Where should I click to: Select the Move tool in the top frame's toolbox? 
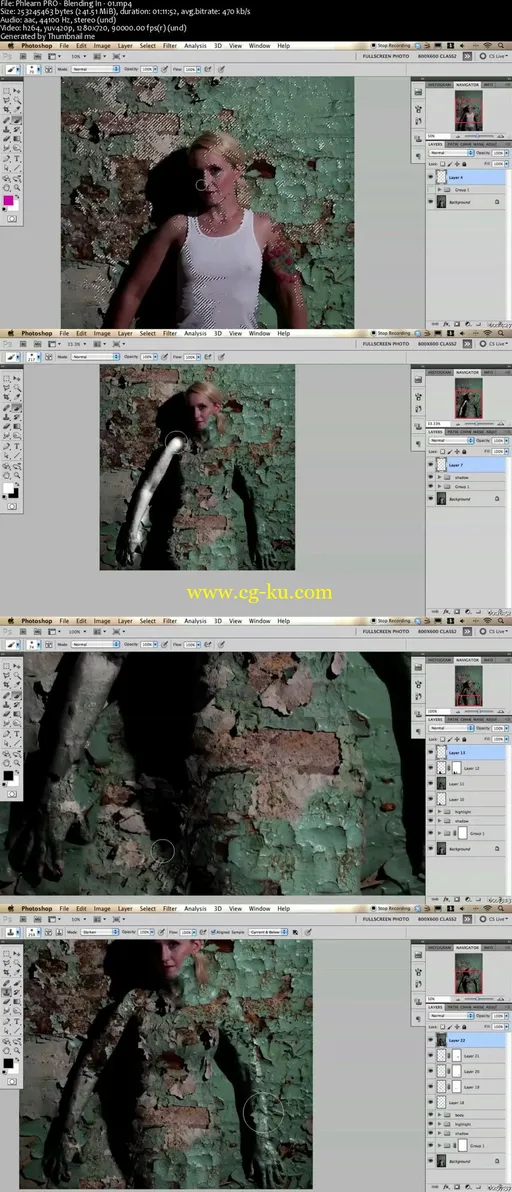click(x=17, y=90)
